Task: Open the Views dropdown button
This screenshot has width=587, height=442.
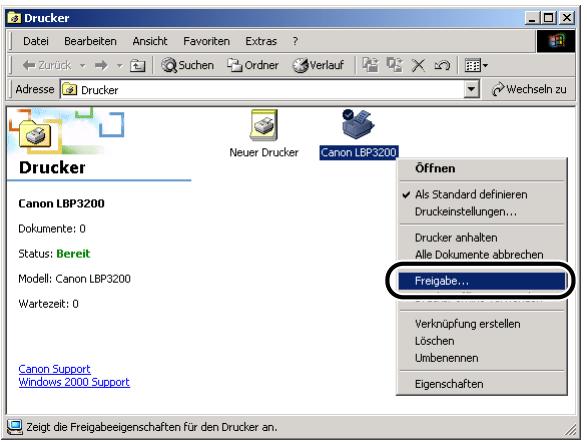Action: [476, 65]
